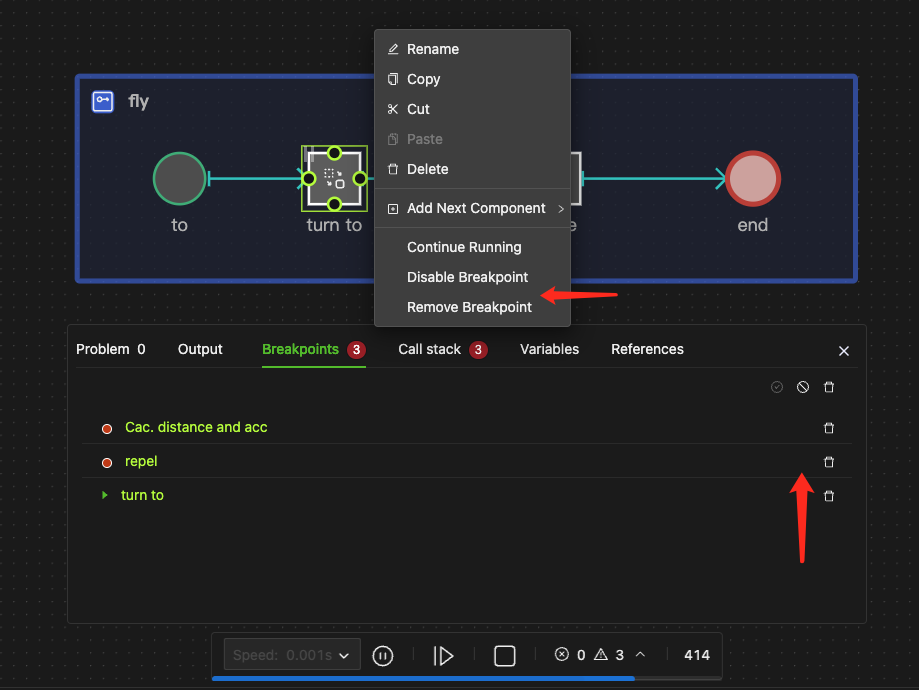
Task: Pause execution with the pause icon
Action: point(383,655)
